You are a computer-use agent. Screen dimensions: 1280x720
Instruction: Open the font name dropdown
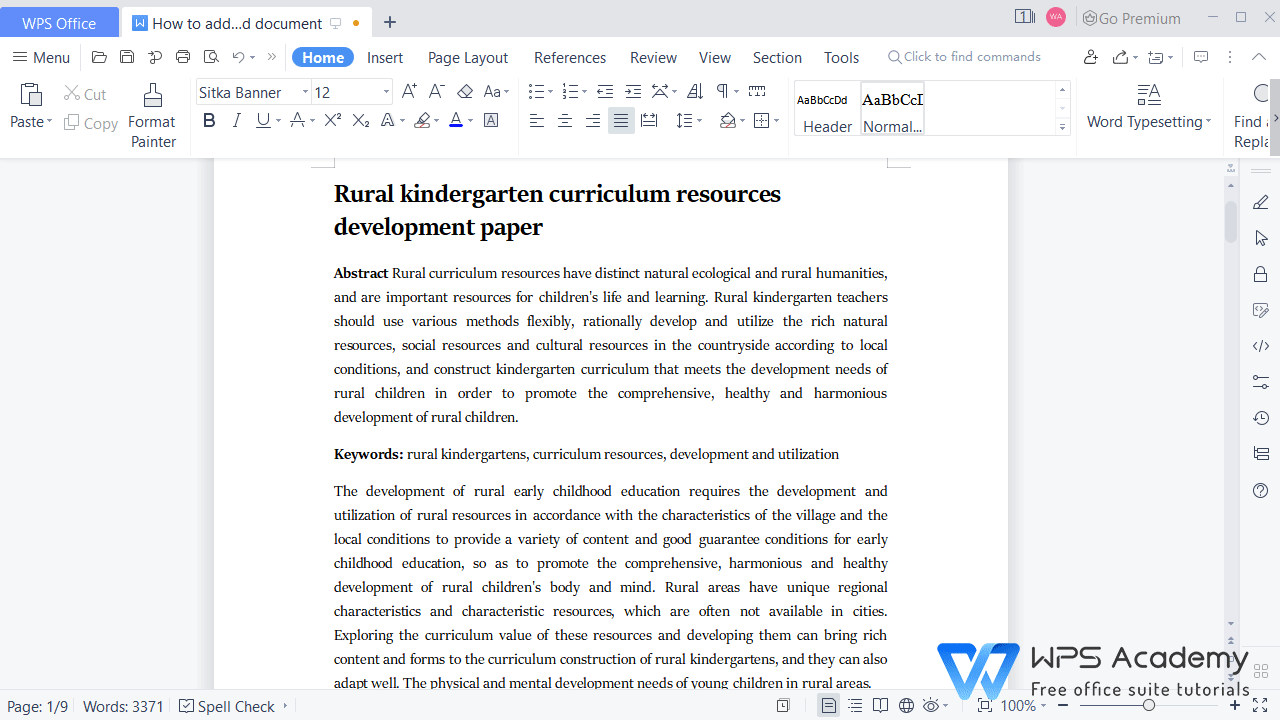pyautogui.click(x=305, y=91)
